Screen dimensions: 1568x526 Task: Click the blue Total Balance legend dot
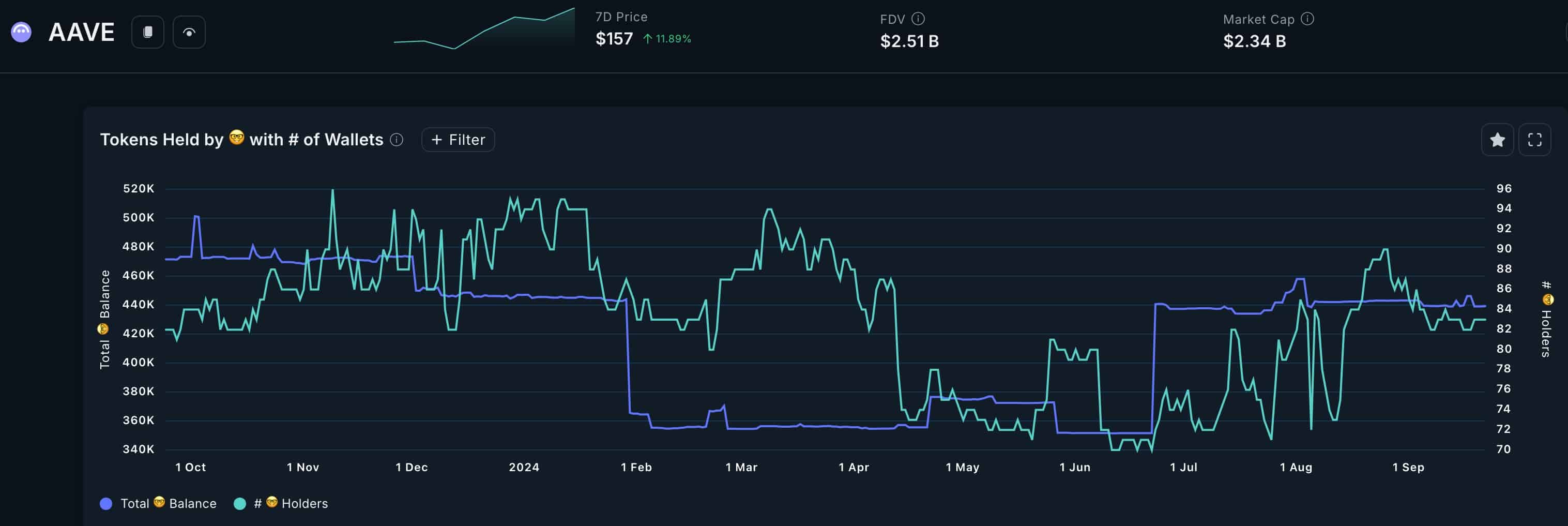tap(106, 503)
